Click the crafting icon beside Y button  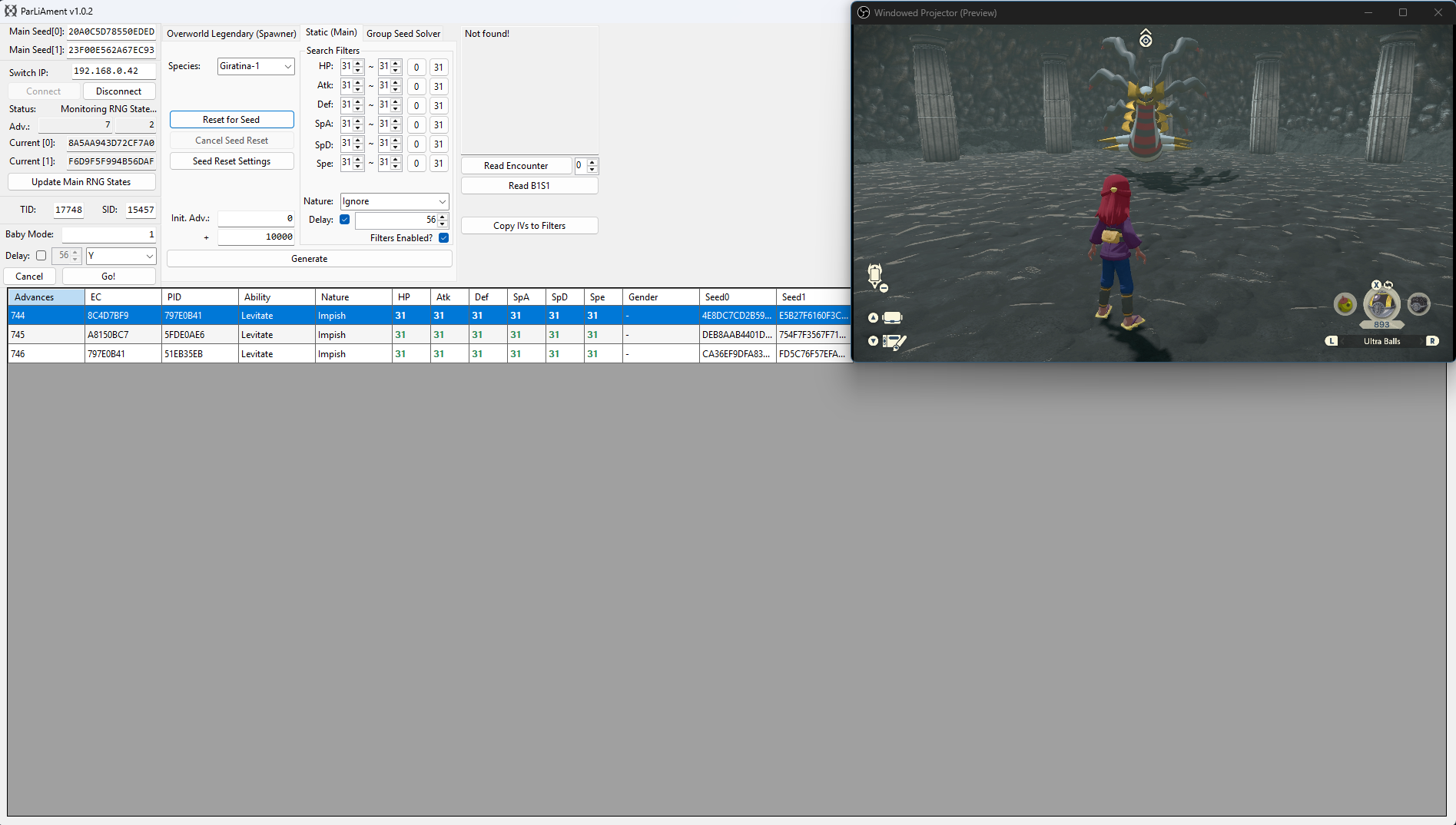(x=894, y=342)
